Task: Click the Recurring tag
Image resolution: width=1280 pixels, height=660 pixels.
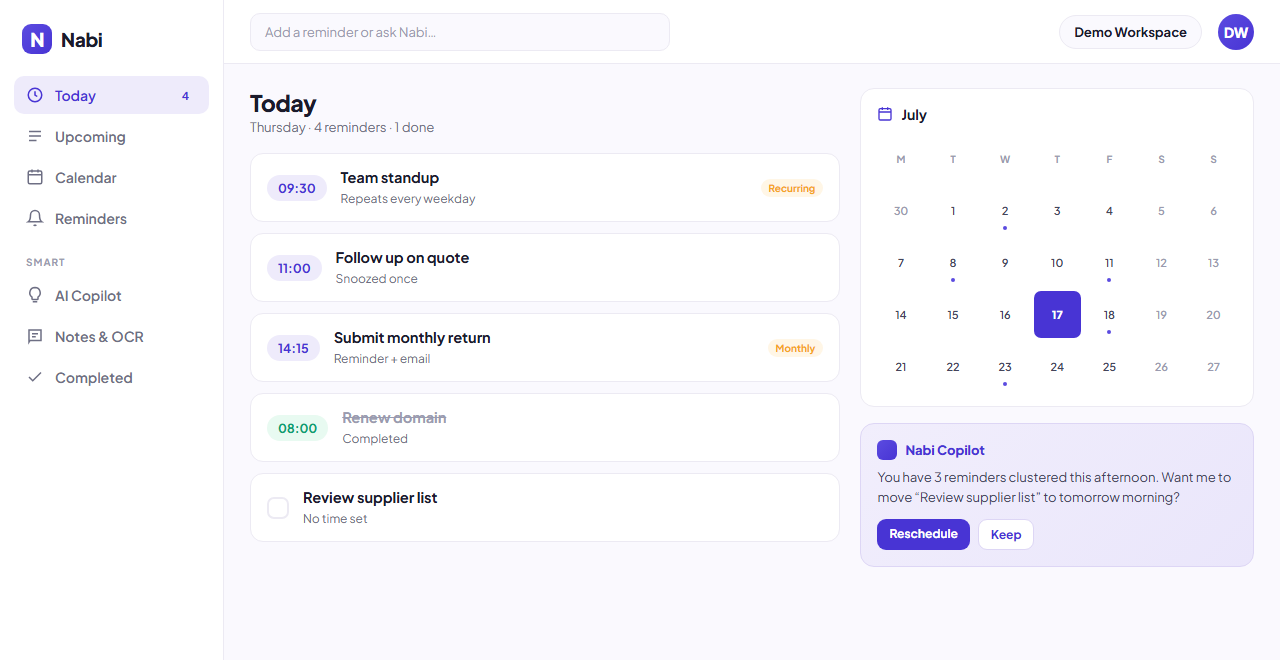Action: click(x=792, y=188)
